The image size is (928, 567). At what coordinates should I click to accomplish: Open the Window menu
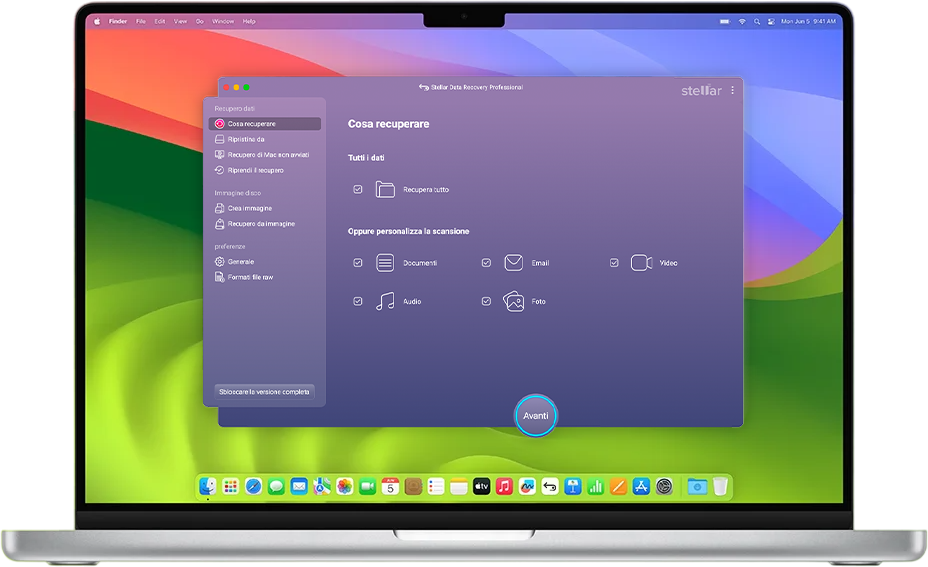coord(223,21)
